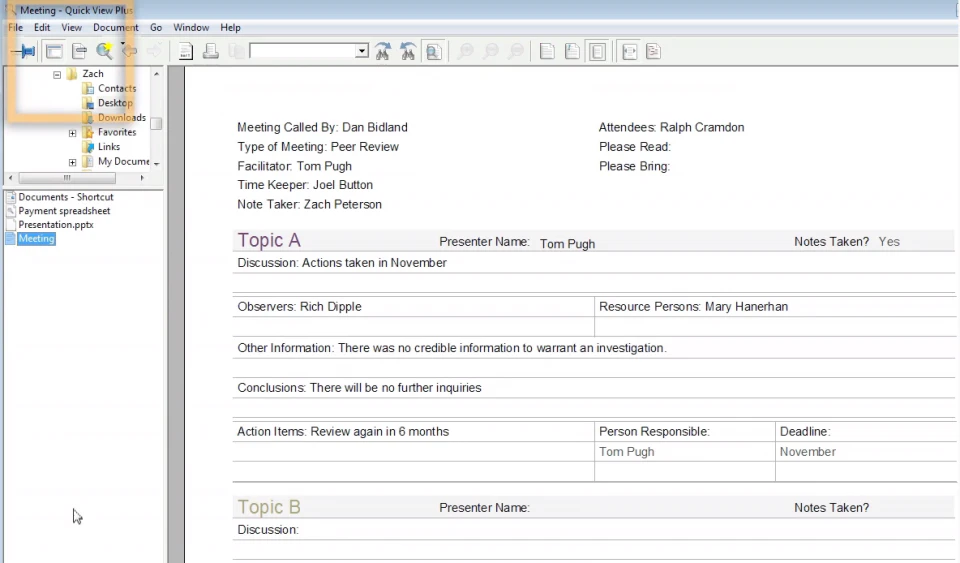The image size is (960, 563).
Task: Click the text document view icon
Action: 186,51
